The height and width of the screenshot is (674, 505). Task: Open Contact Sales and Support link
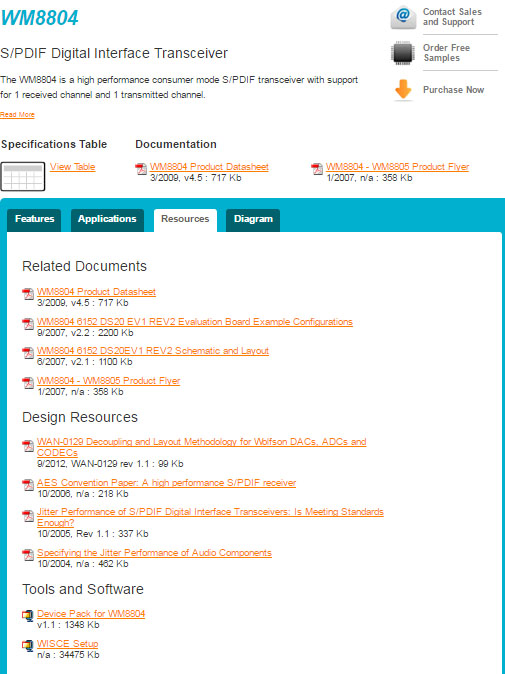coord(452,17)
